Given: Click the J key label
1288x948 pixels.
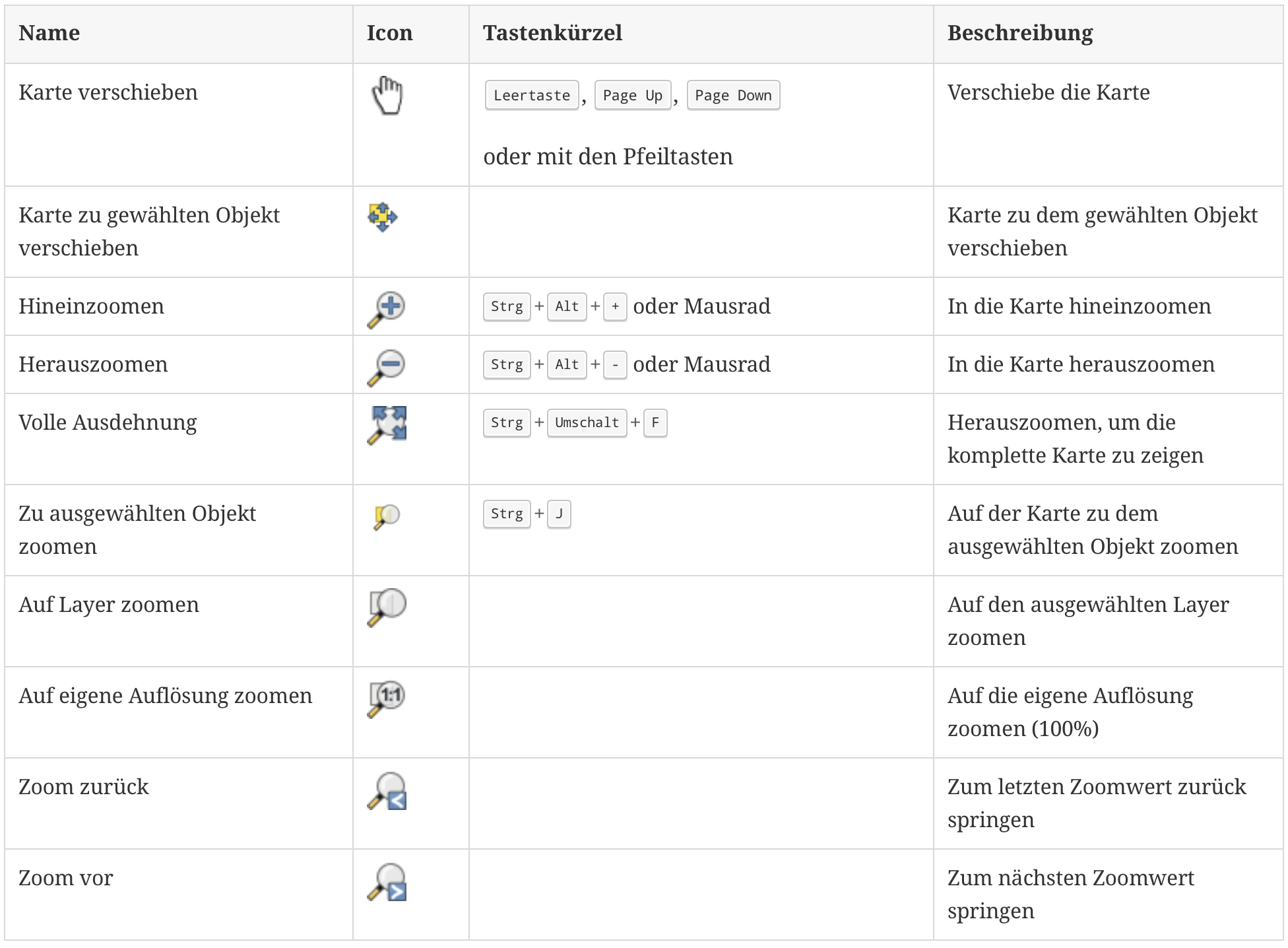Looking at the screenshot, I should [559, 514].
